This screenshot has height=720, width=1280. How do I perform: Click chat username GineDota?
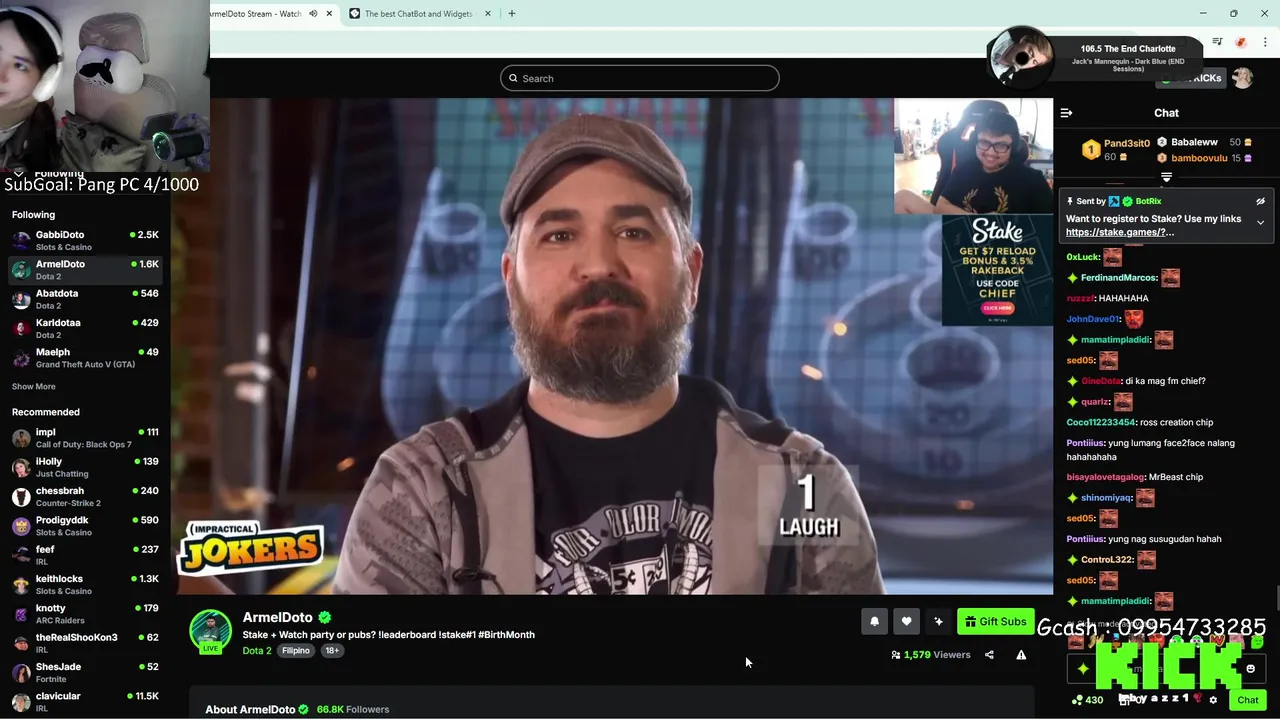1101,381
